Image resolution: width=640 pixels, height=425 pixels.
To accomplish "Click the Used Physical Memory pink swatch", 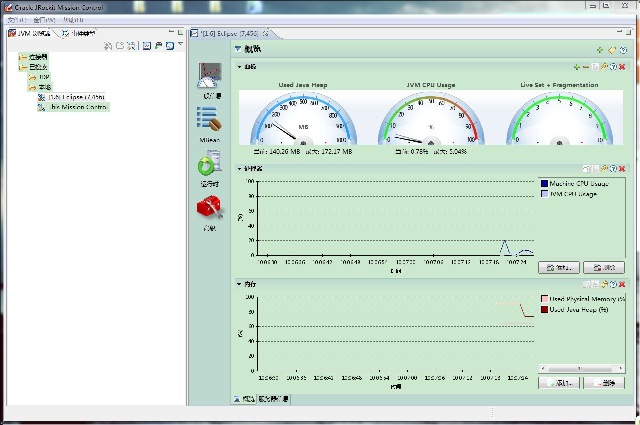I will pyautogui.click(x=544, y=299).
